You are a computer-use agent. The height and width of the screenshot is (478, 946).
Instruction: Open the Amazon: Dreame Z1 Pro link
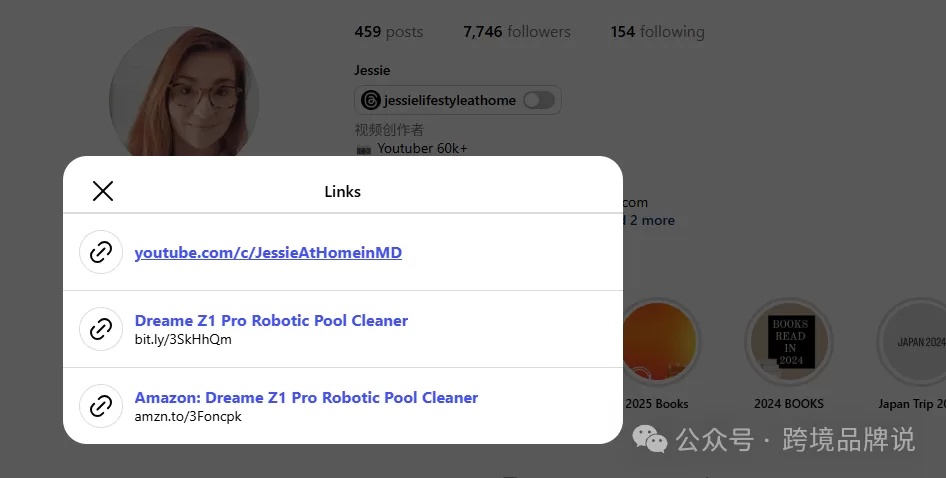pos(306,398)
